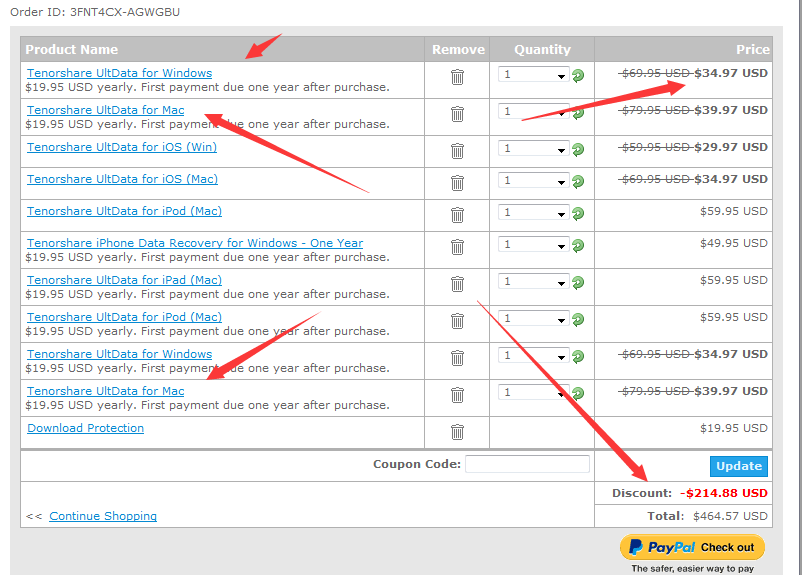Delete UltData for iPad (Mac) from cart
This screenshot has width=802, height=575.
click(457, 284)
